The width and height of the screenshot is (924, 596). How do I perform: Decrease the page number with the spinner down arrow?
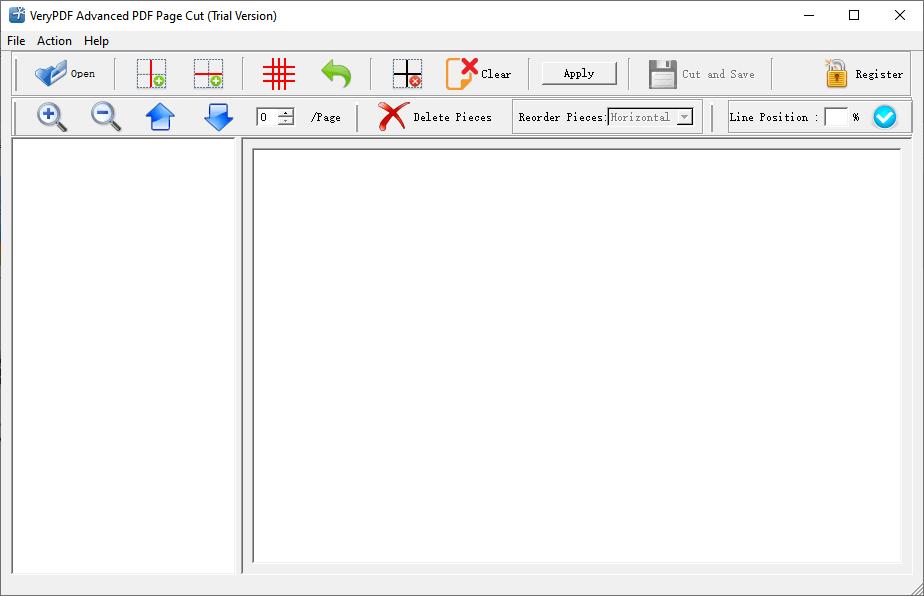286,121
